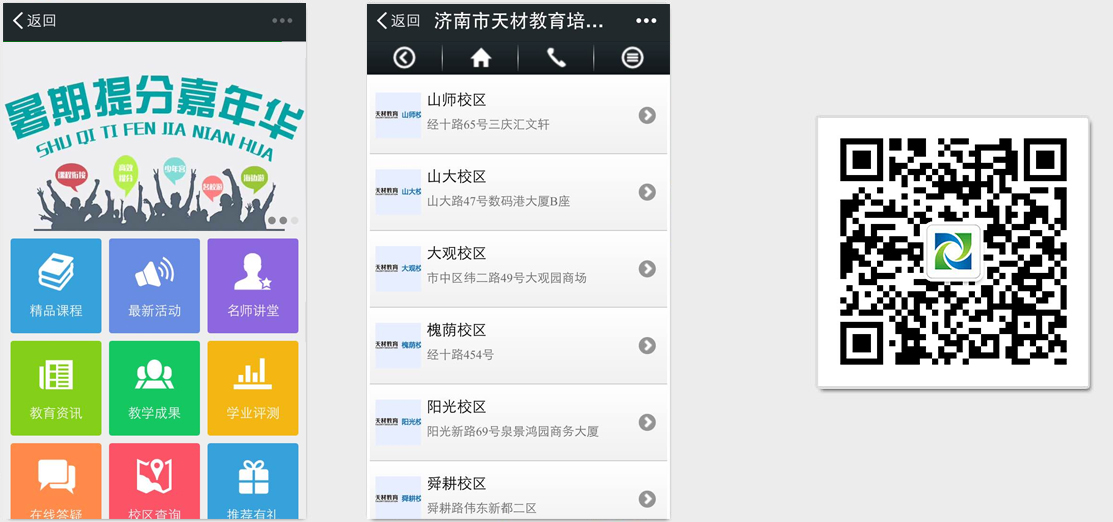Open the 名师讲堂 tile
The height and width of the screenshot is (522, 1113).
tap(252, 285)
